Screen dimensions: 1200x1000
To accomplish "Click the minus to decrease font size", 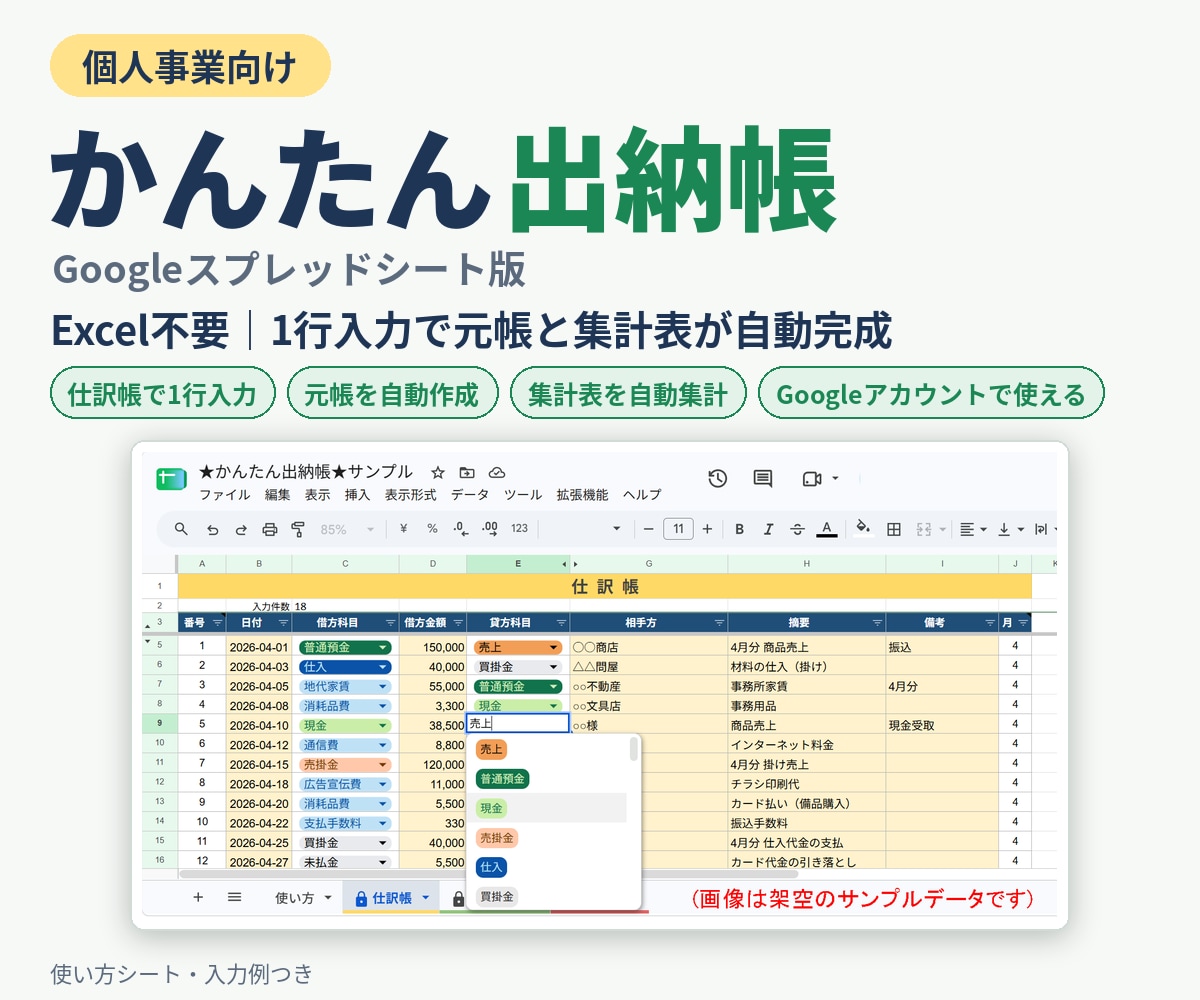I will [x=649, y=529].
